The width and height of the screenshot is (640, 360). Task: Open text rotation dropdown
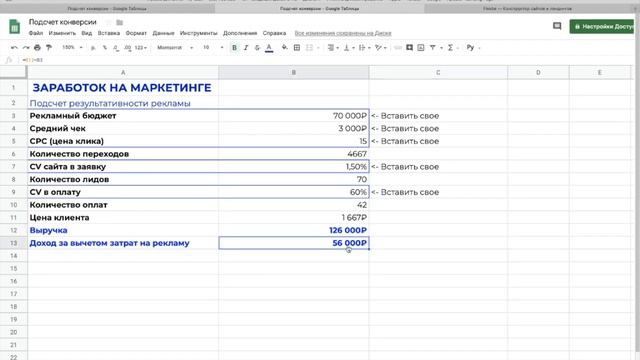coord(380,48)
